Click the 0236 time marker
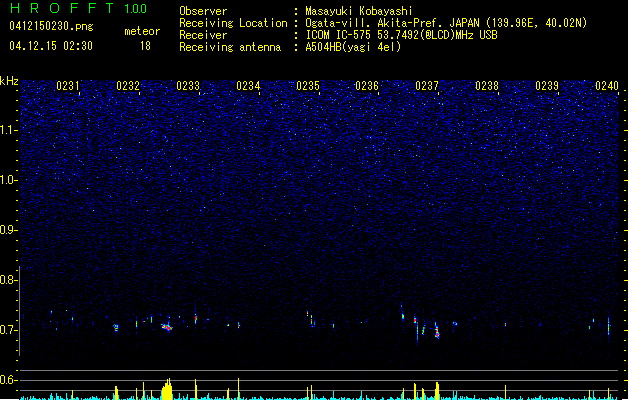The width and height of the screenshot is (629, 400). pyautogui.click(x=367, y=86)
